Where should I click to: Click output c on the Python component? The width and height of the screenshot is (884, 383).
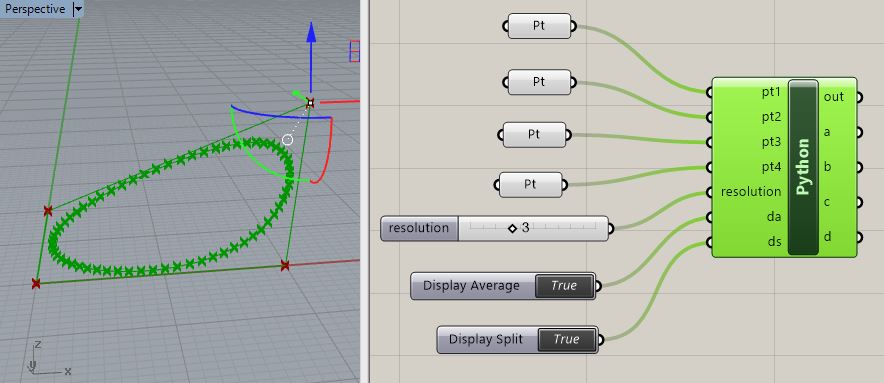click(826, 202)
